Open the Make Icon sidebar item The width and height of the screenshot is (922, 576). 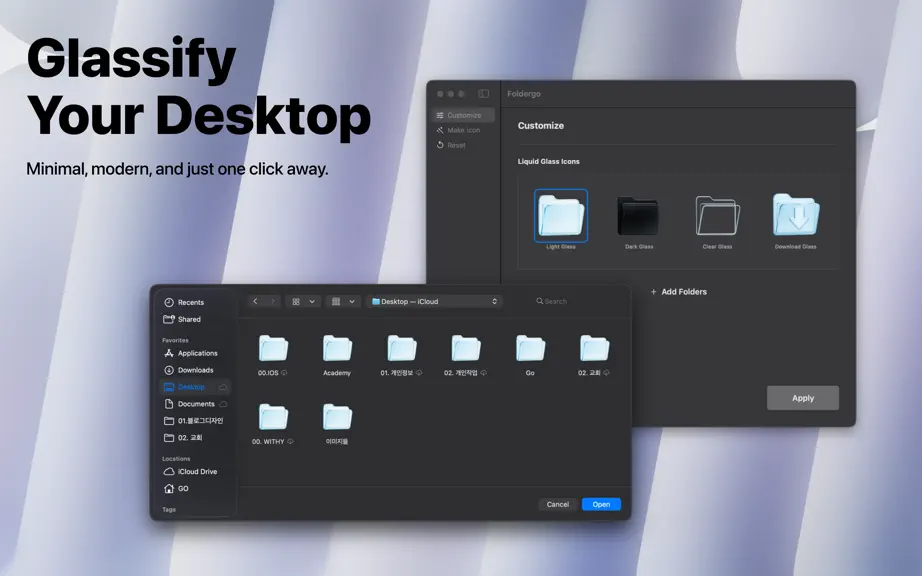pyautogui.click(x=463, y=130)
